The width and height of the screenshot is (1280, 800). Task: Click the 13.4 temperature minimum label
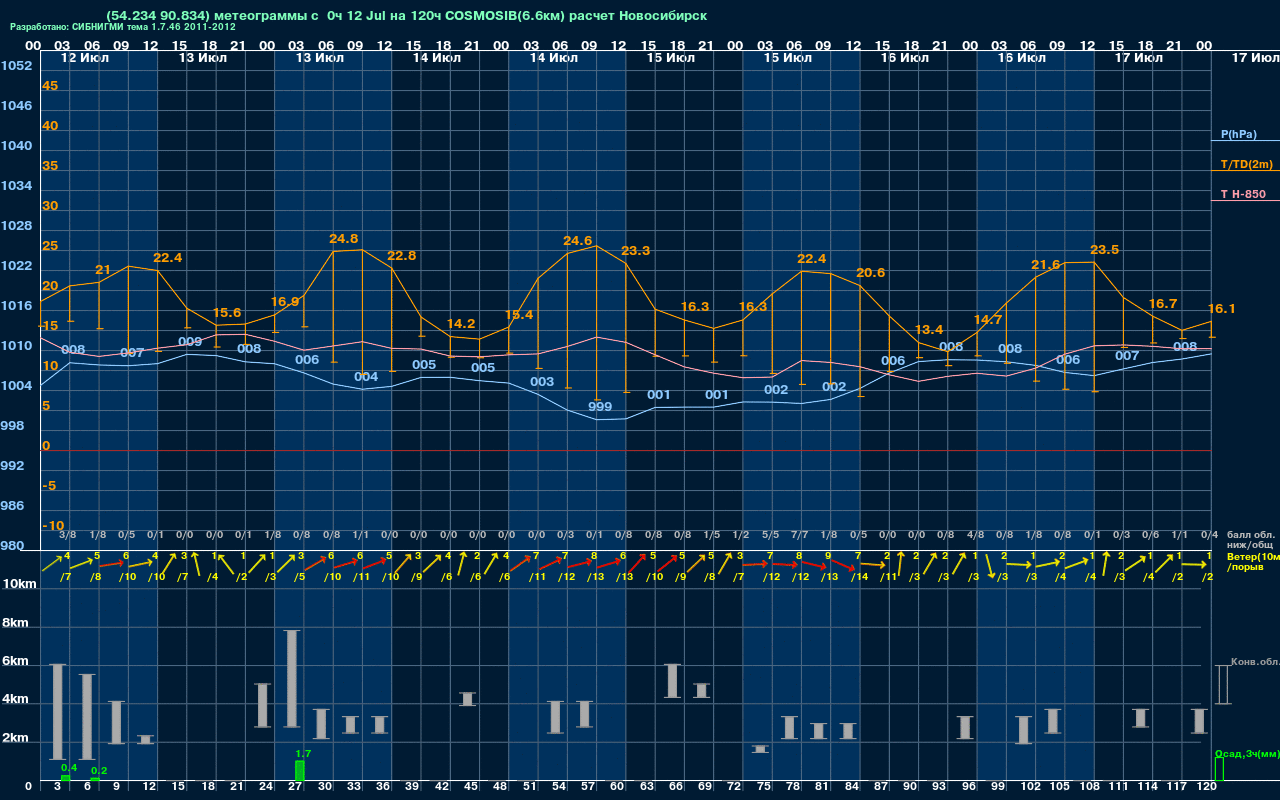(x=929, y=330)
